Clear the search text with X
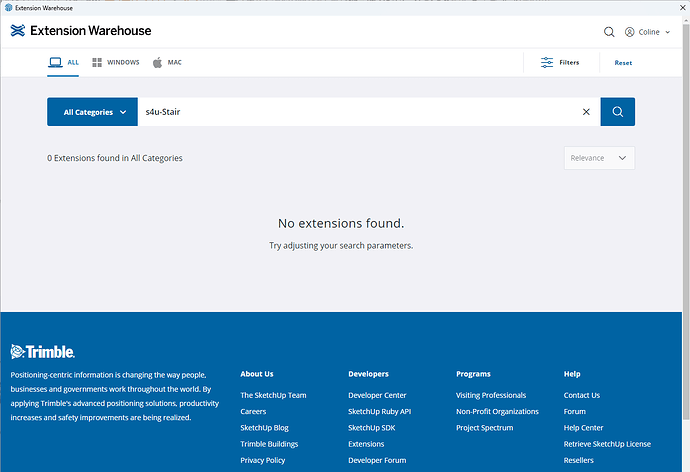 coord(586,112)
